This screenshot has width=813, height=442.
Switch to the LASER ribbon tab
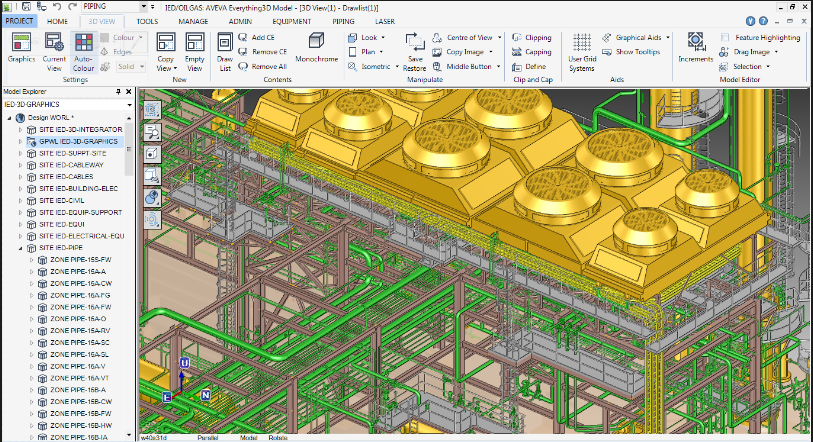(385, 21)
